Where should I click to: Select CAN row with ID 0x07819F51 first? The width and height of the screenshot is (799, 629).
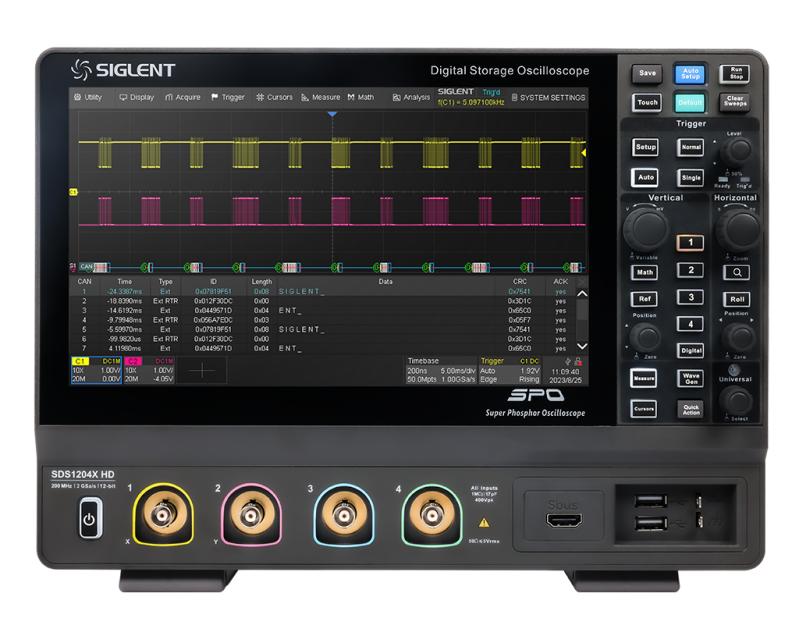coord(324,292)
